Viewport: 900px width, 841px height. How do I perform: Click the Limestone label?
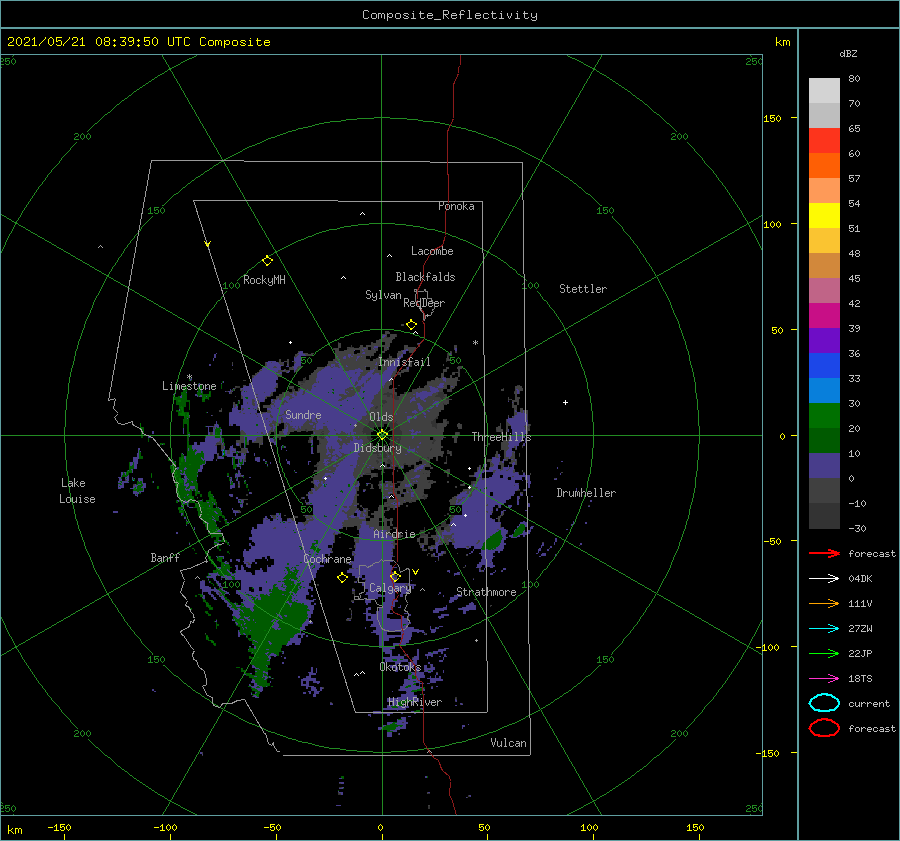(x=189, y=386)
